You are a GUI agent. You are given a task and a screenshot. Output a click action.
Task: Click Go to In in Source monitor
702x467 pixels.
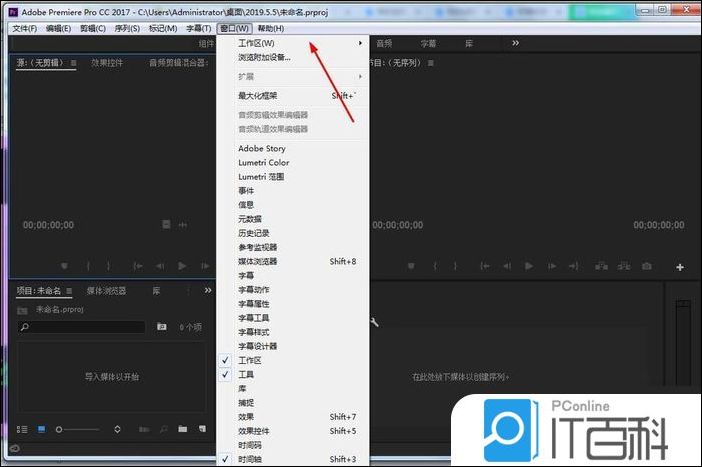(138, 266)
